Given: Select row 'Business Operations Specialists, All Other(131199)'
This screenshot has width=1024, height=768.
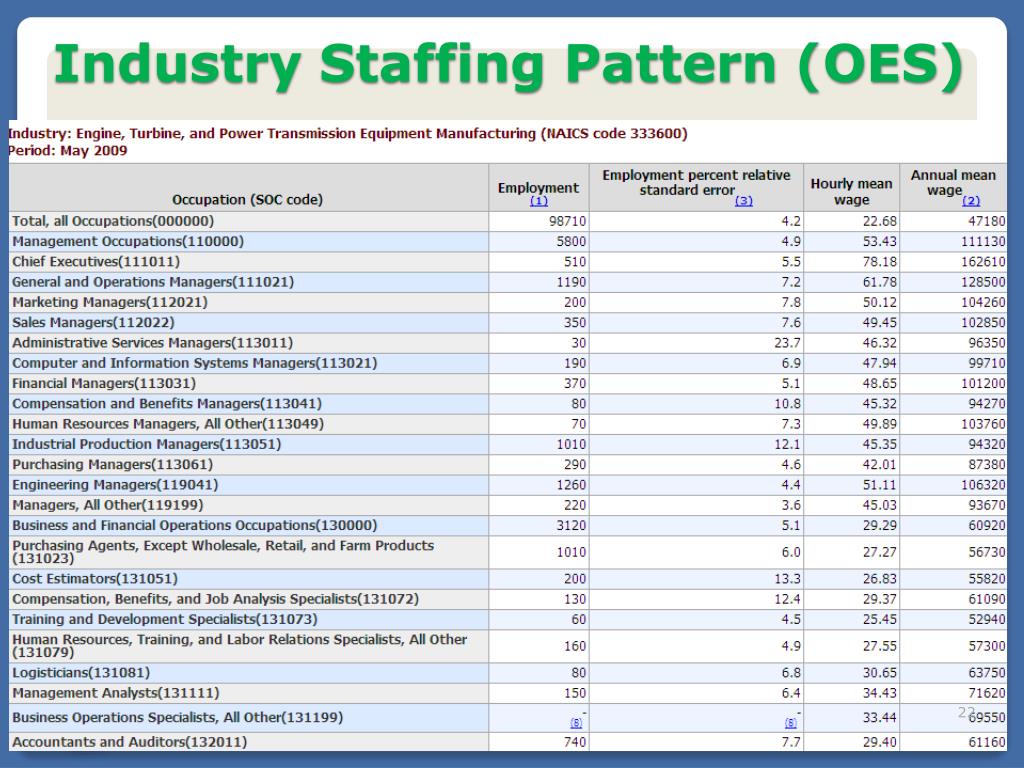Looking at the screenshot, I should pyautogui.click(x=507, y=717).
